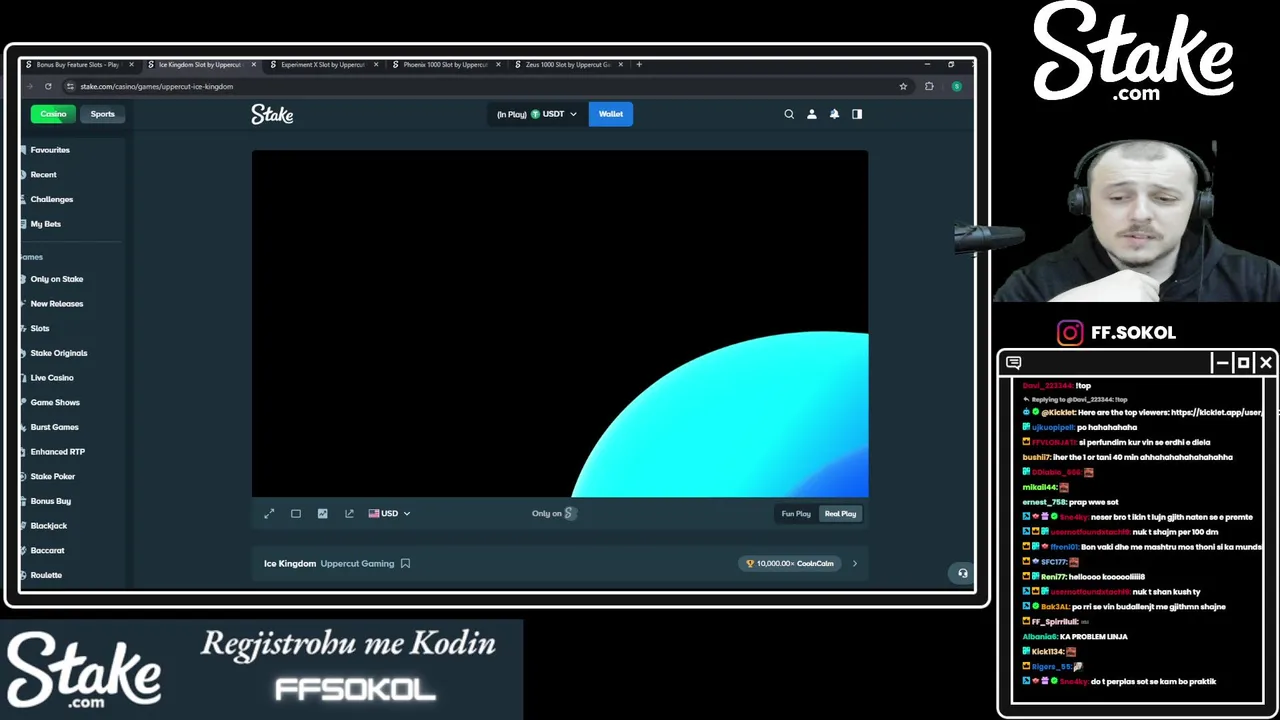Open Bonus Buy category
Viewport: 1280px width, 720px height.
[50, 501]
